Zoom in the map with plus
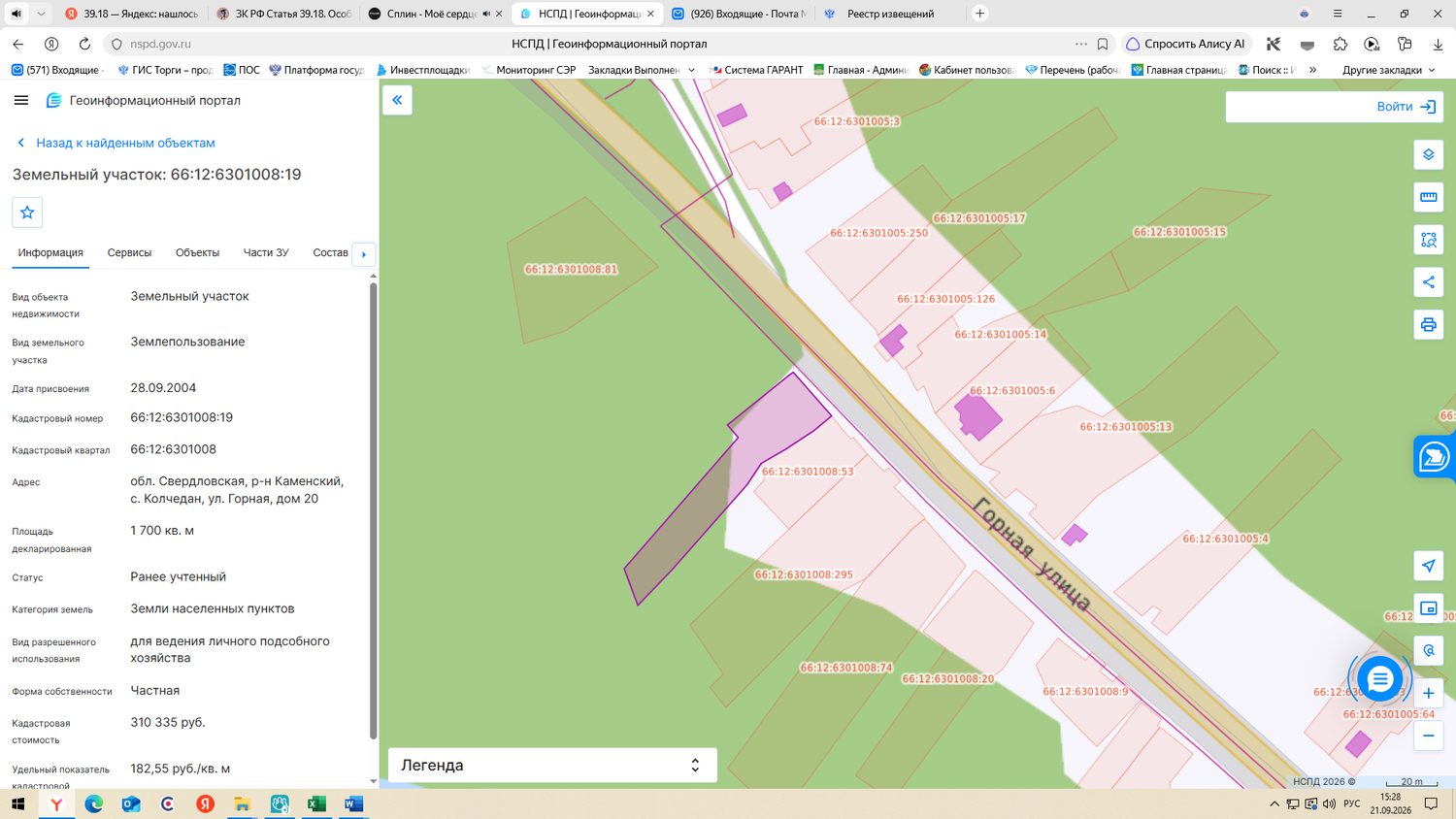 (x=1428, y=693)
